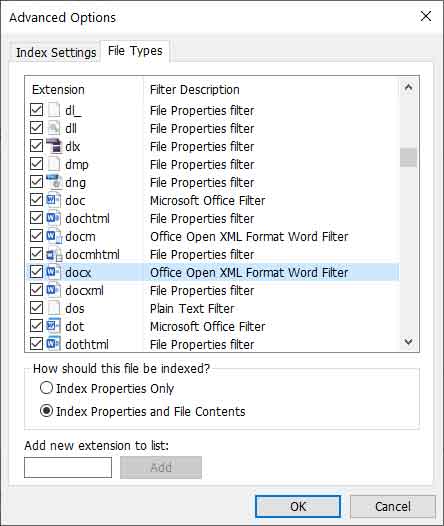
Task: Uncheck the dmp extension checkbox
Action: point(36,164)
